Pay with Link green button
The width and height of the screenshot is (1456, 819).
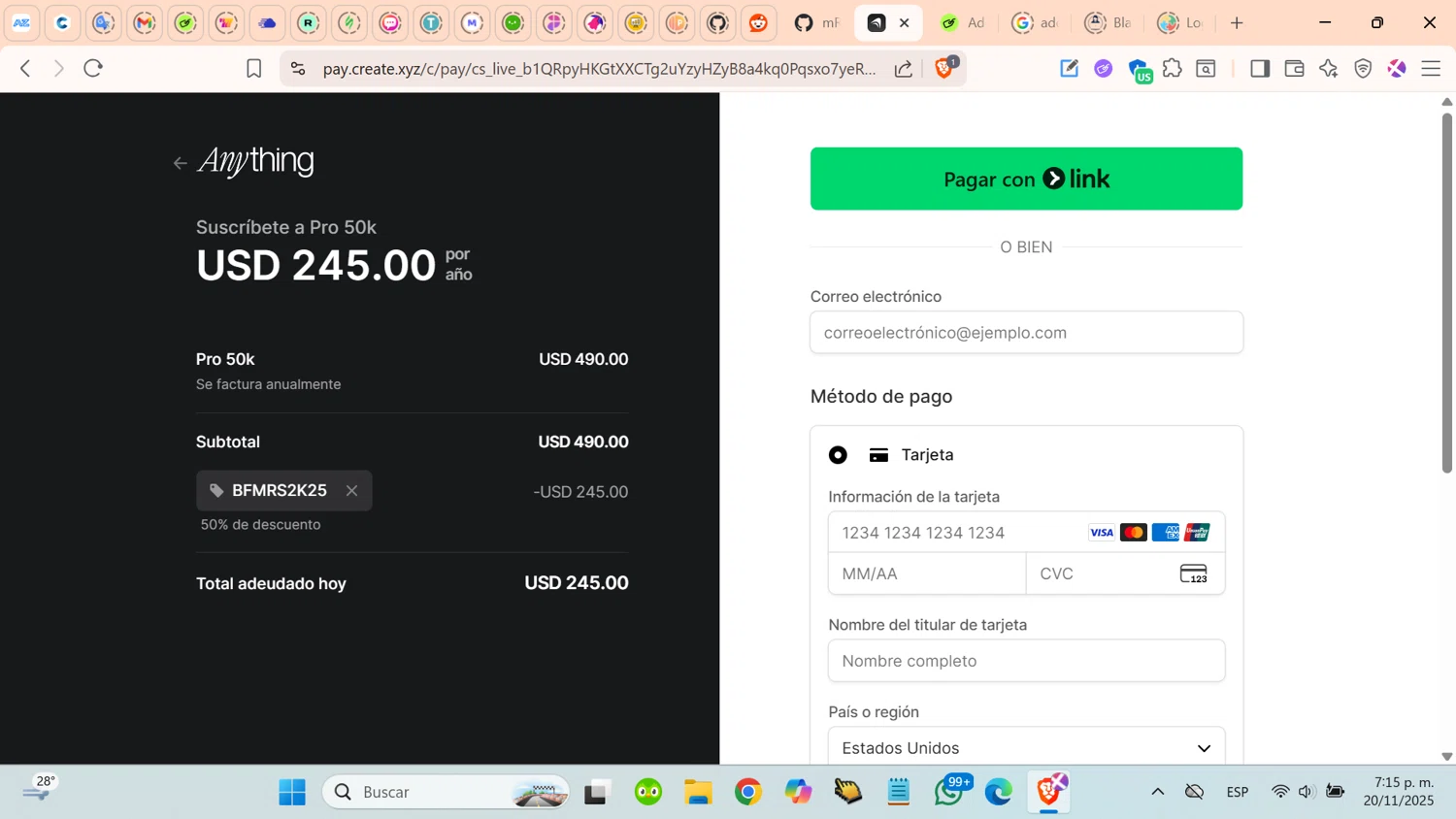(x=1026, y=179)
